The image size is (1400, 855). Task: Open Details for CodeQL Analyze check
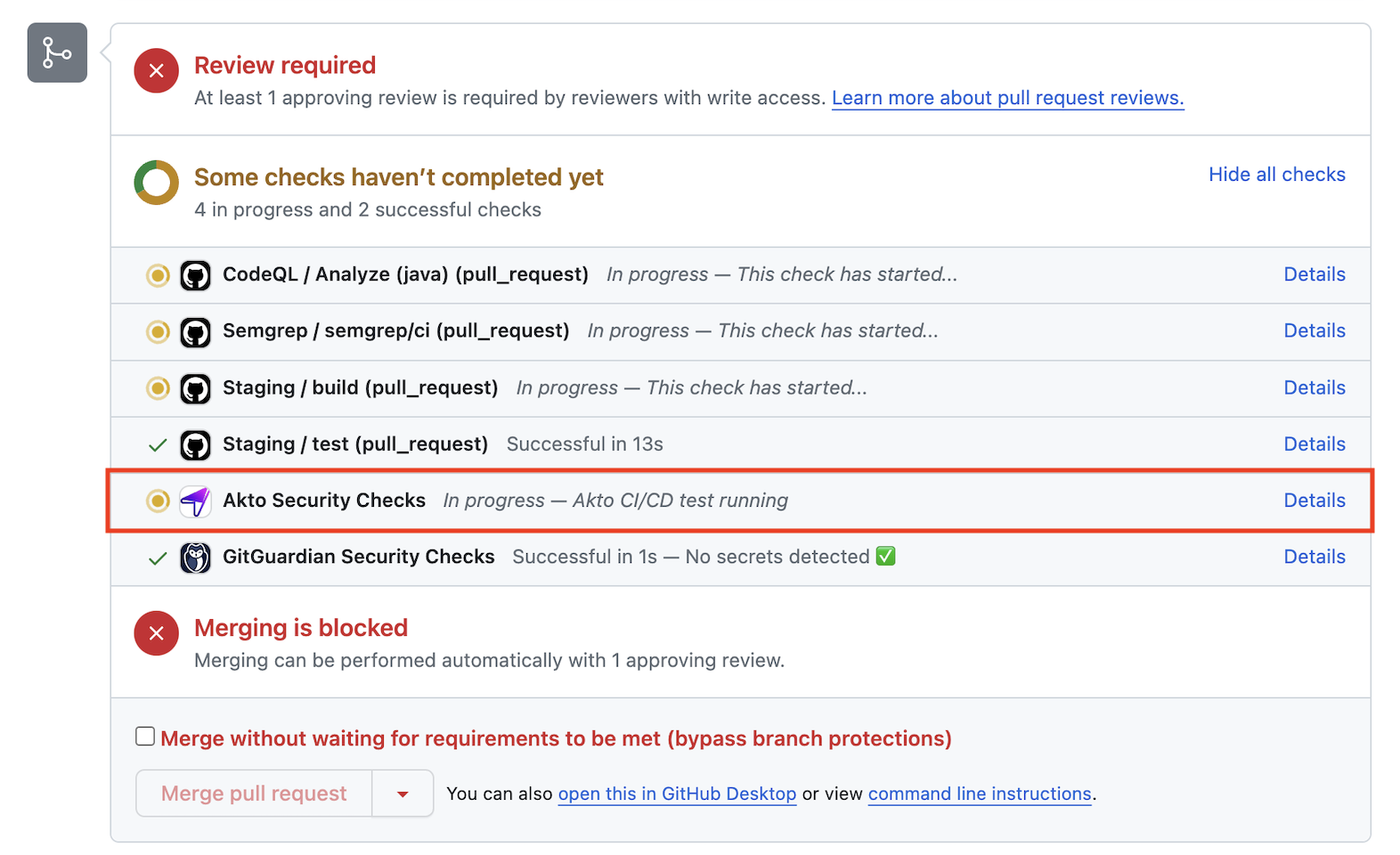point(1314,274)
